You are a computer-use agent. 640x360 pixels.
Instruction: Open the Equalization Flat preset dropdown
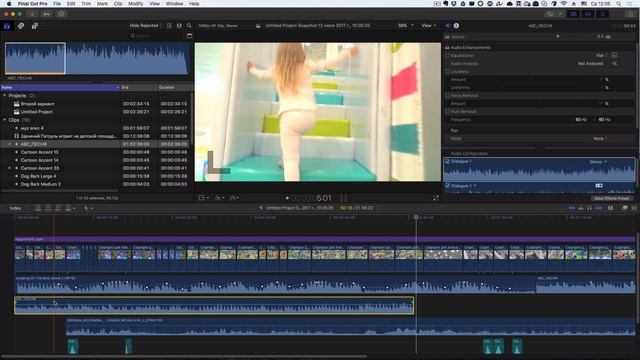(601, 56)
